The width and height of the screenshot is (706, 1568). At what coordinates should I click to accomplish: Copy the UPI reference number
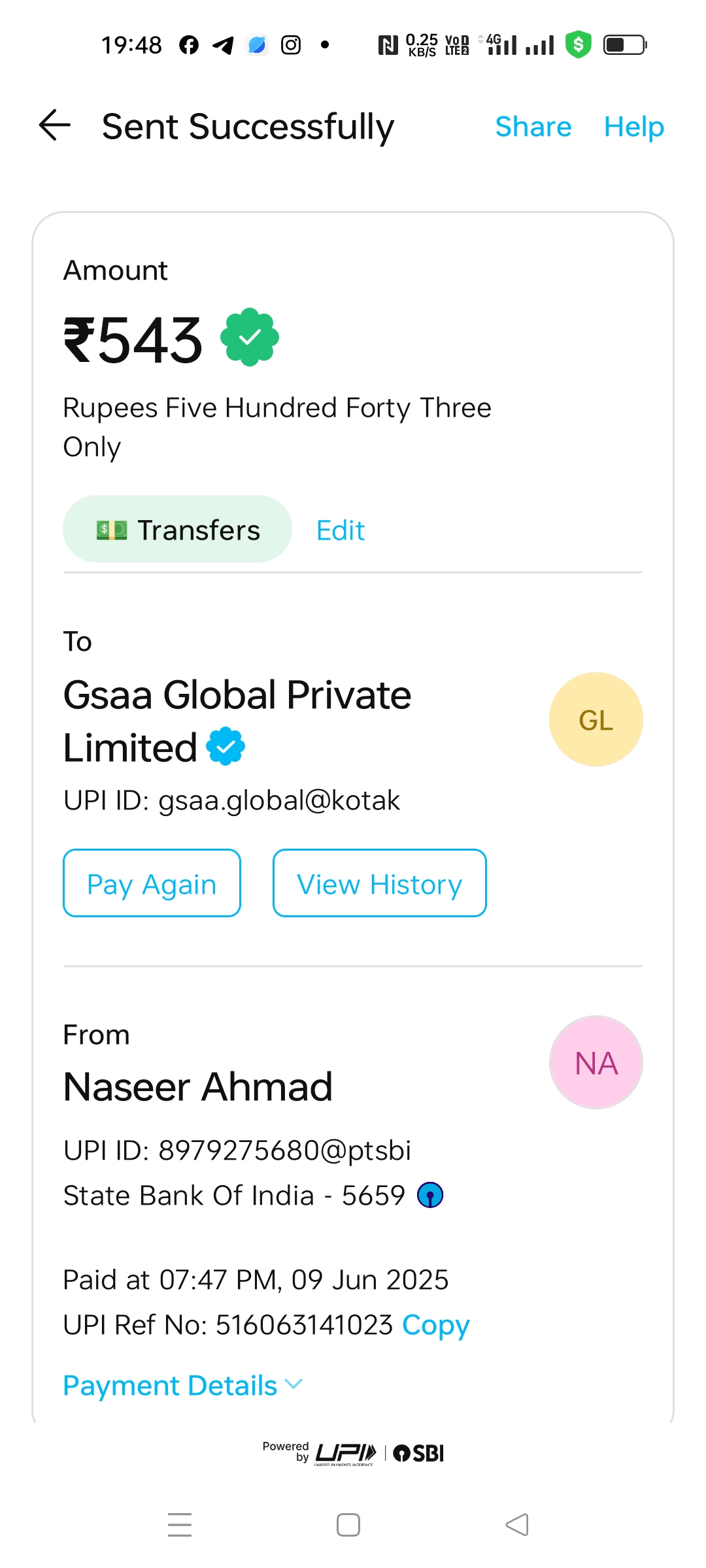435,1325
